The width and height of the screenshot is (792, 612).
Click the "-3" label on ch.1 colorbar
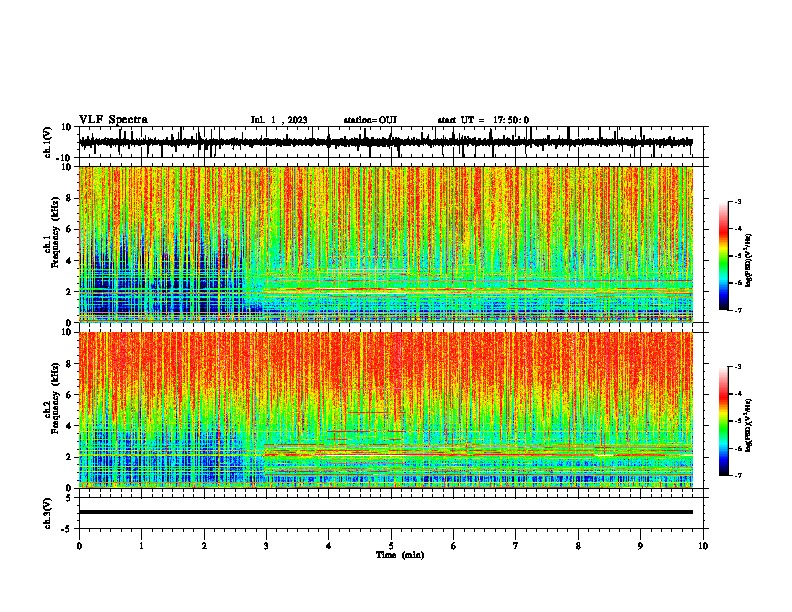737,201
